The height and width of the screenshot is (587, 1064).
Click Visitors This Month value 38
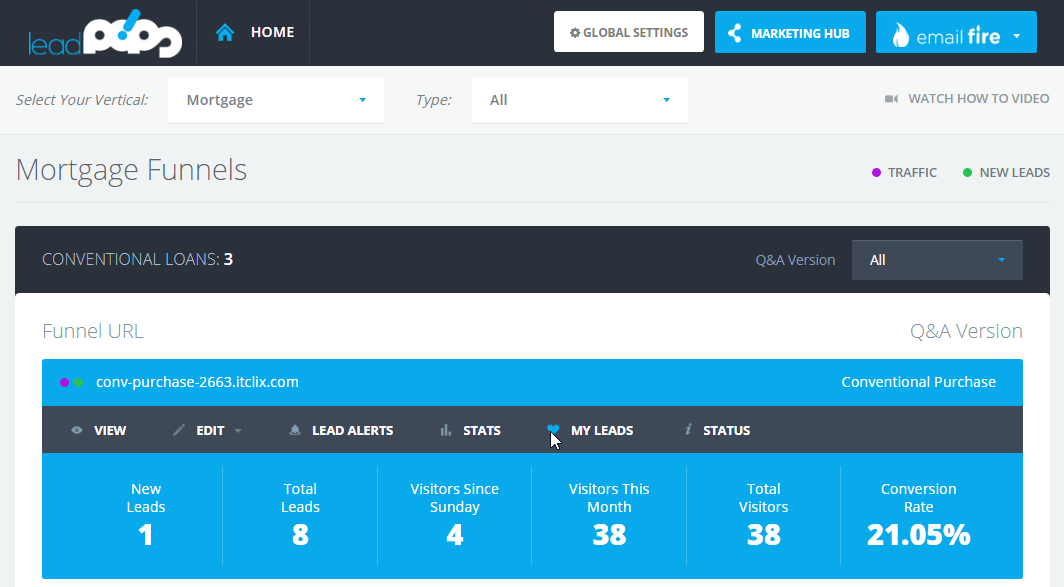pos(609,535)
